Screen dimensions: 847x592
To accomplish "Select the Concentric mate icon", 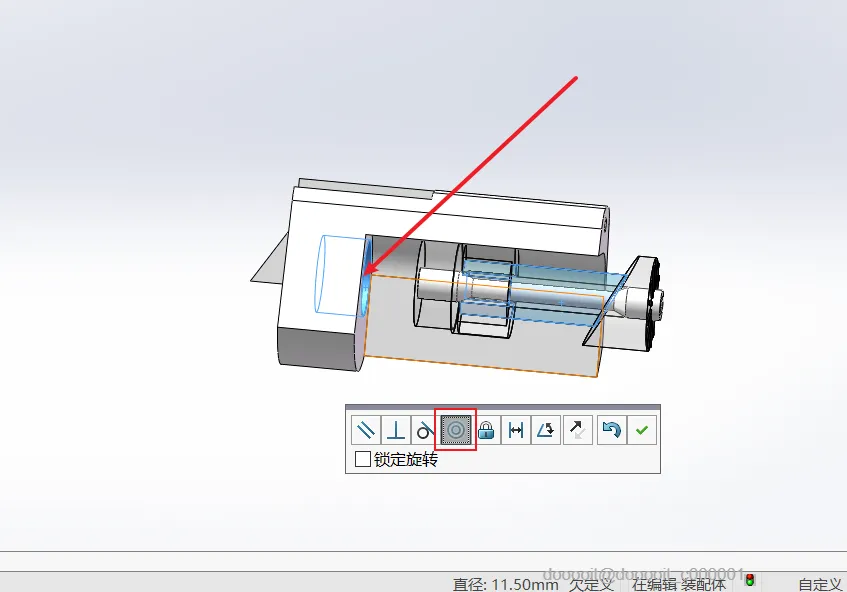I will pos(455,430).
